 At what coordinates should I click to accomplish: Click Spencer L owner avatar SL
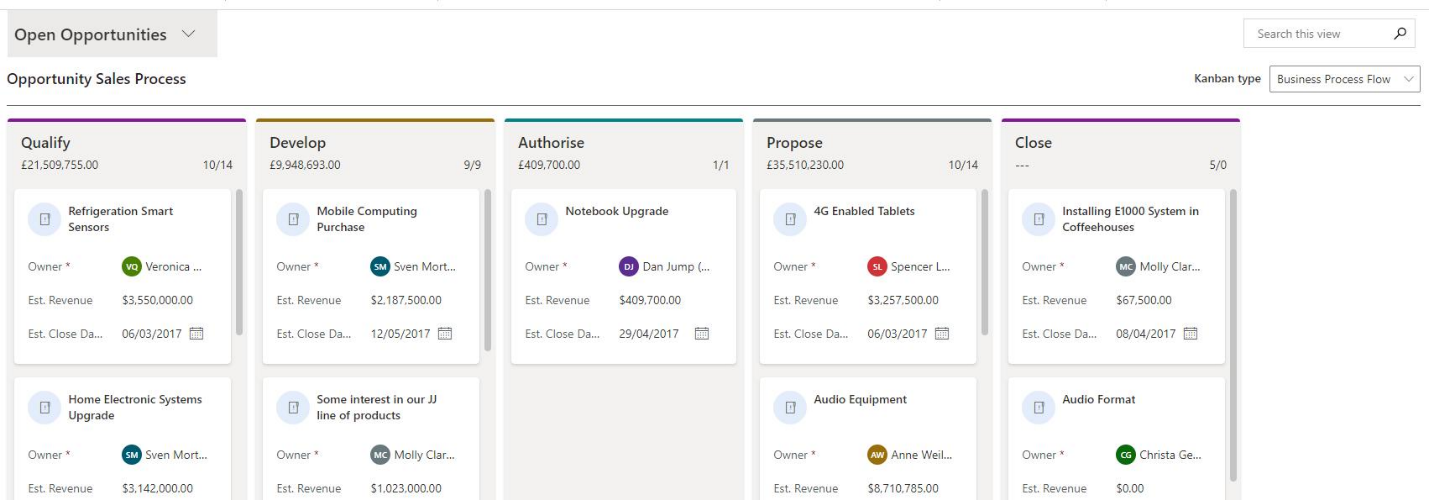[x=877, y=267]
